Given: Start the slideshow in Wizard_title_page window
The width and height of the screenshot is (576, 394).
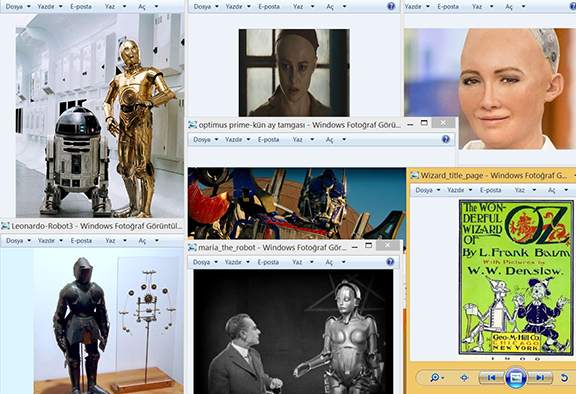Looking at the screenshot, I should click(x=516, y=377).
